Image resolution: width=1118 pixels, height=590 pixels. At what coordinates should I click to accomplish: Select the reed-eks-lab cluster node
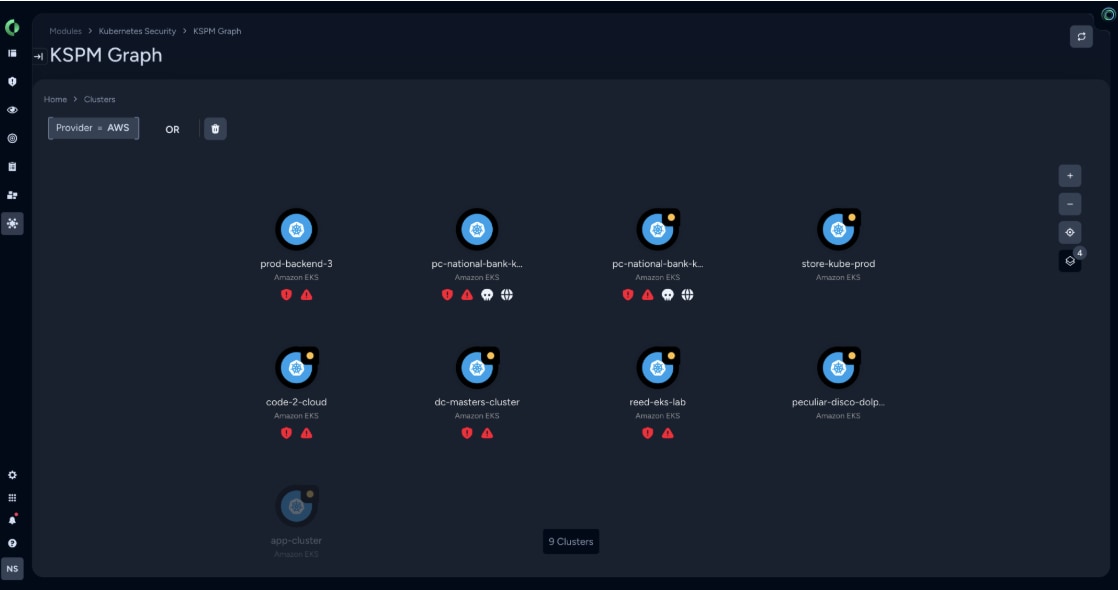(657, 367)
